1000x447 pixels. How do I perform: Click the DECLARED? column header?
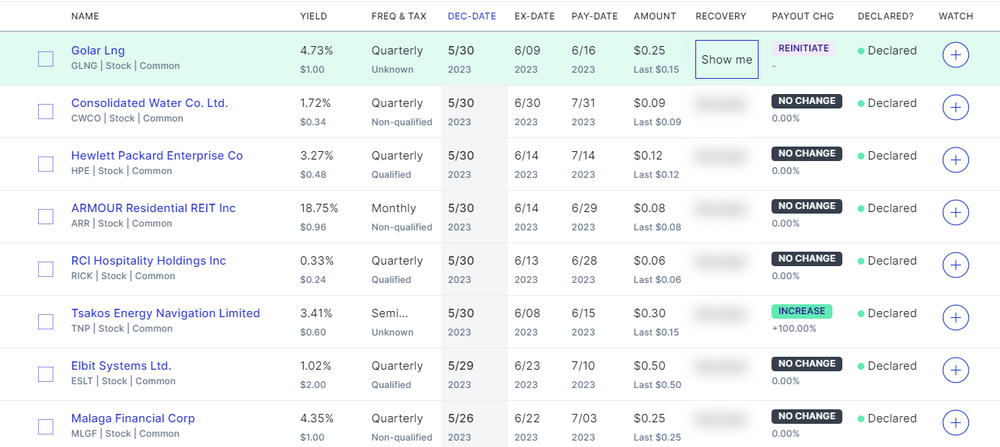(x=885, y=17)
